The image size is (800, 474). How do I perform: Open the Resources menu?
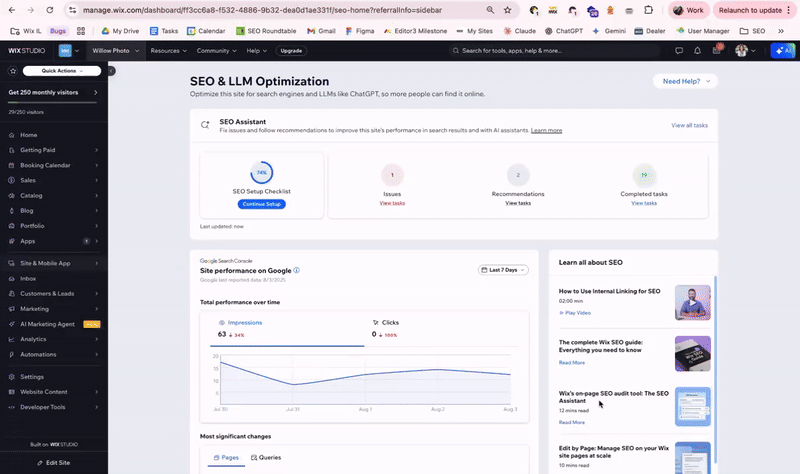[168, 51]
